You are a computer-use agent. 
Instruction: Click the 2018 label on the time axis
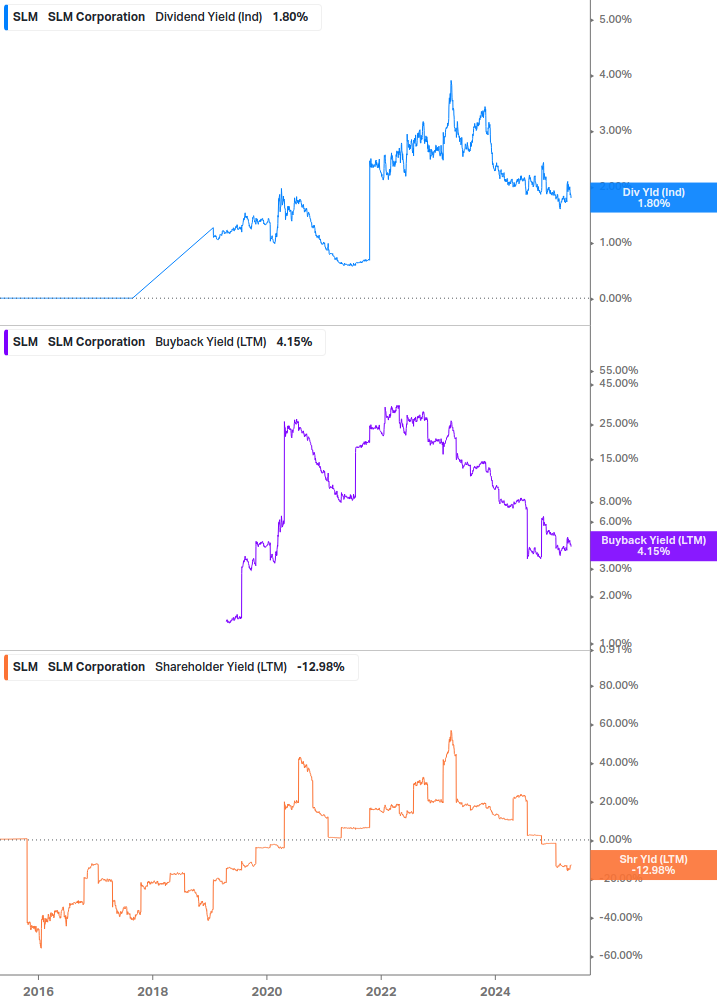(152, 992)
